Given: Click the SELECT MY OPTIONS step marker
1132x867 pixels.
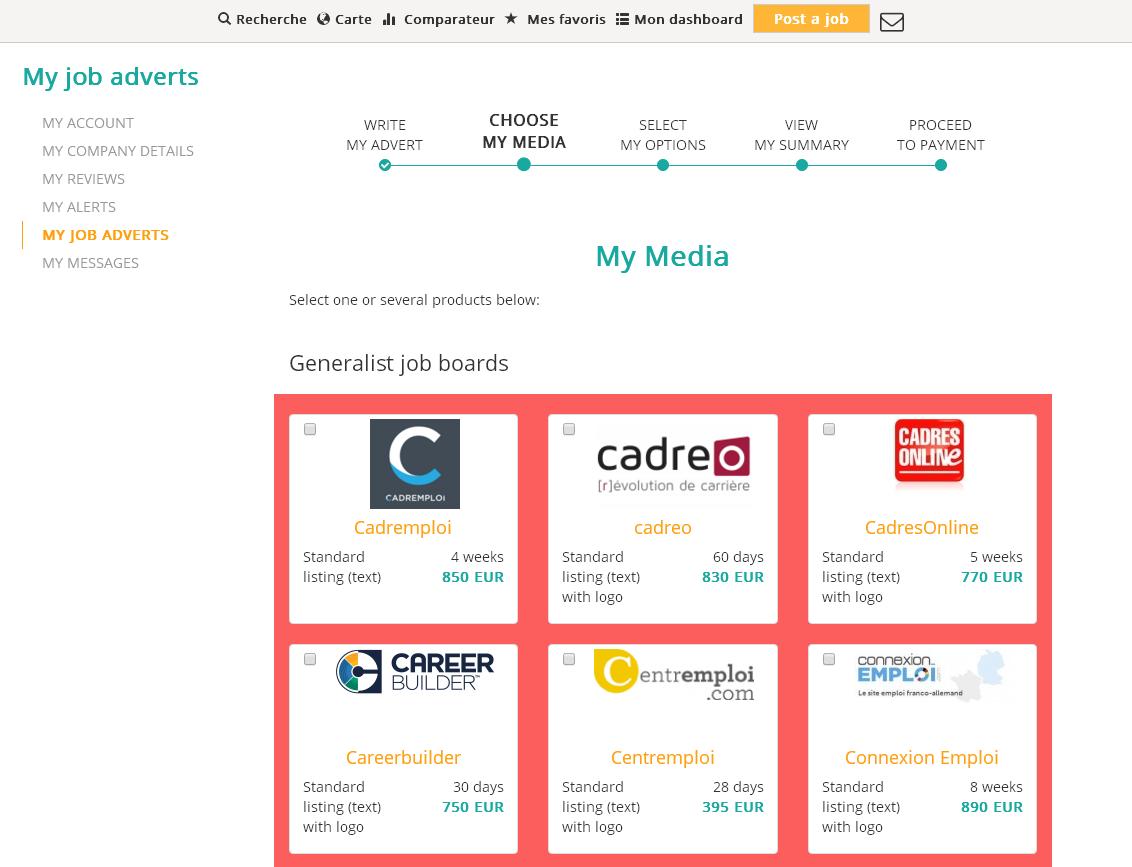Looking at the screenshot, I should (663, 165).
